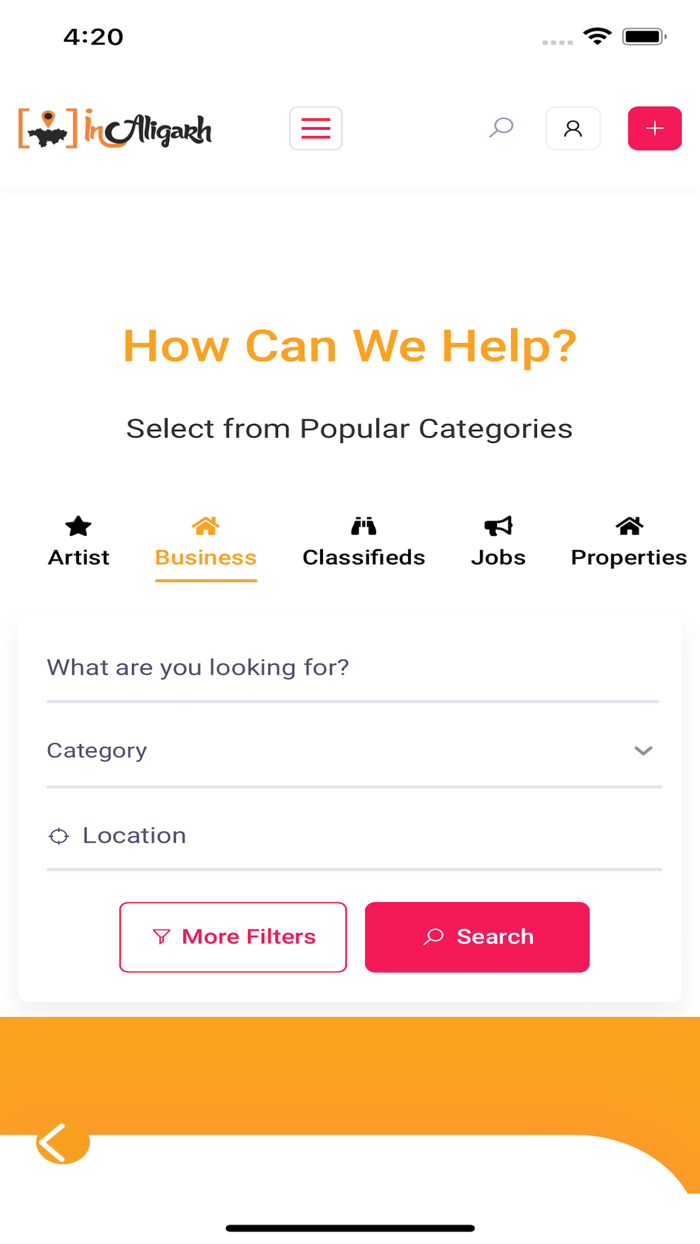This screenshot has height=1244, width=700.
Task: Tap the pink plus add button
Action: [x=654, y=129]
